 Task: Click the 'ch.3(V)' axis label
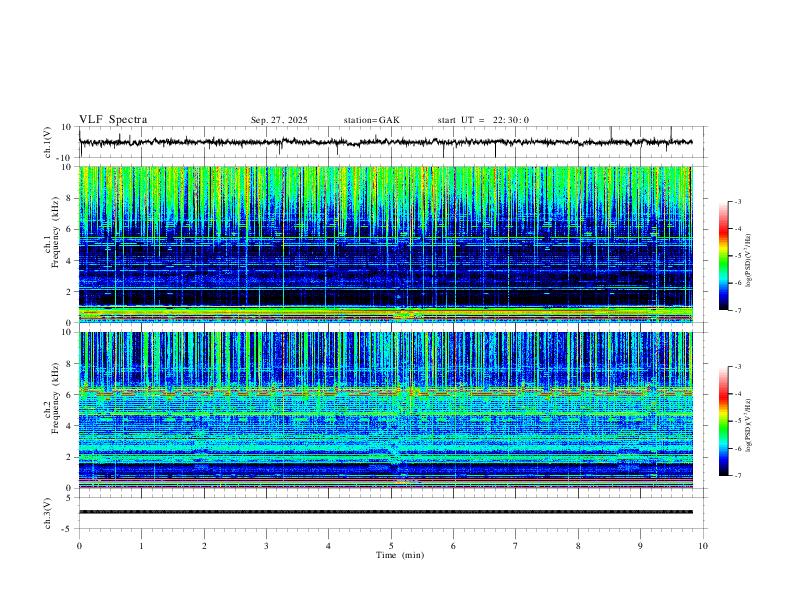point(48,514)
